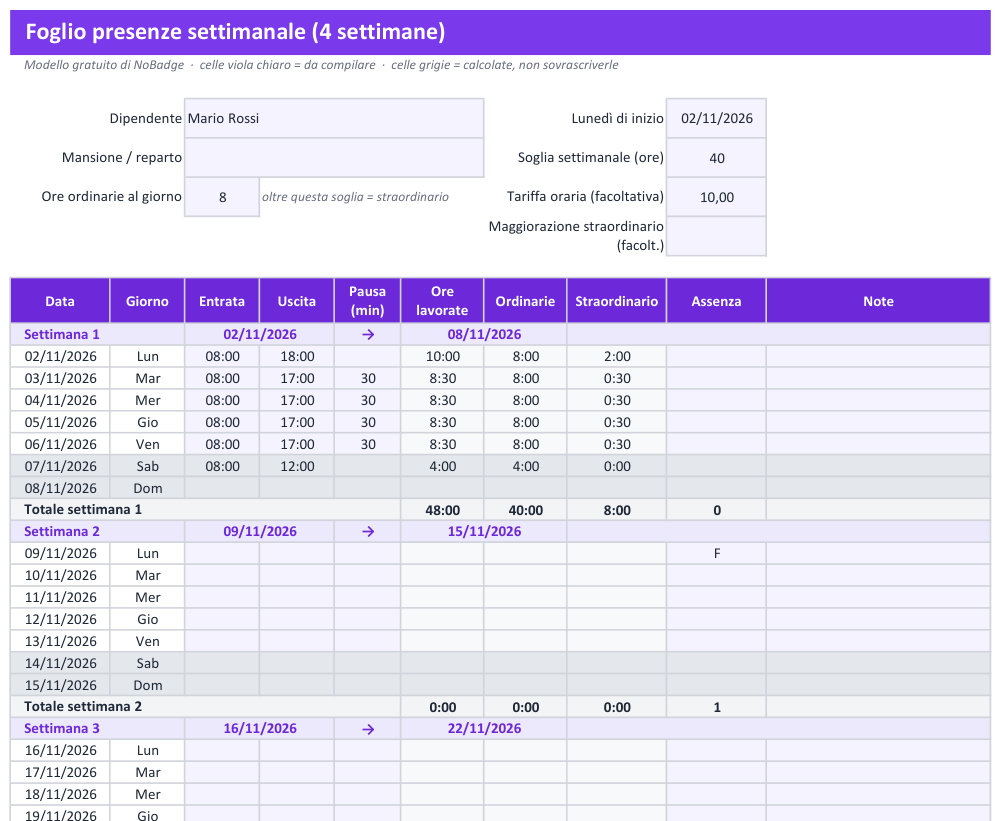Viewport: 1001px width, 821px height.
Task: Click the Note column header
Action: (878, 301)
